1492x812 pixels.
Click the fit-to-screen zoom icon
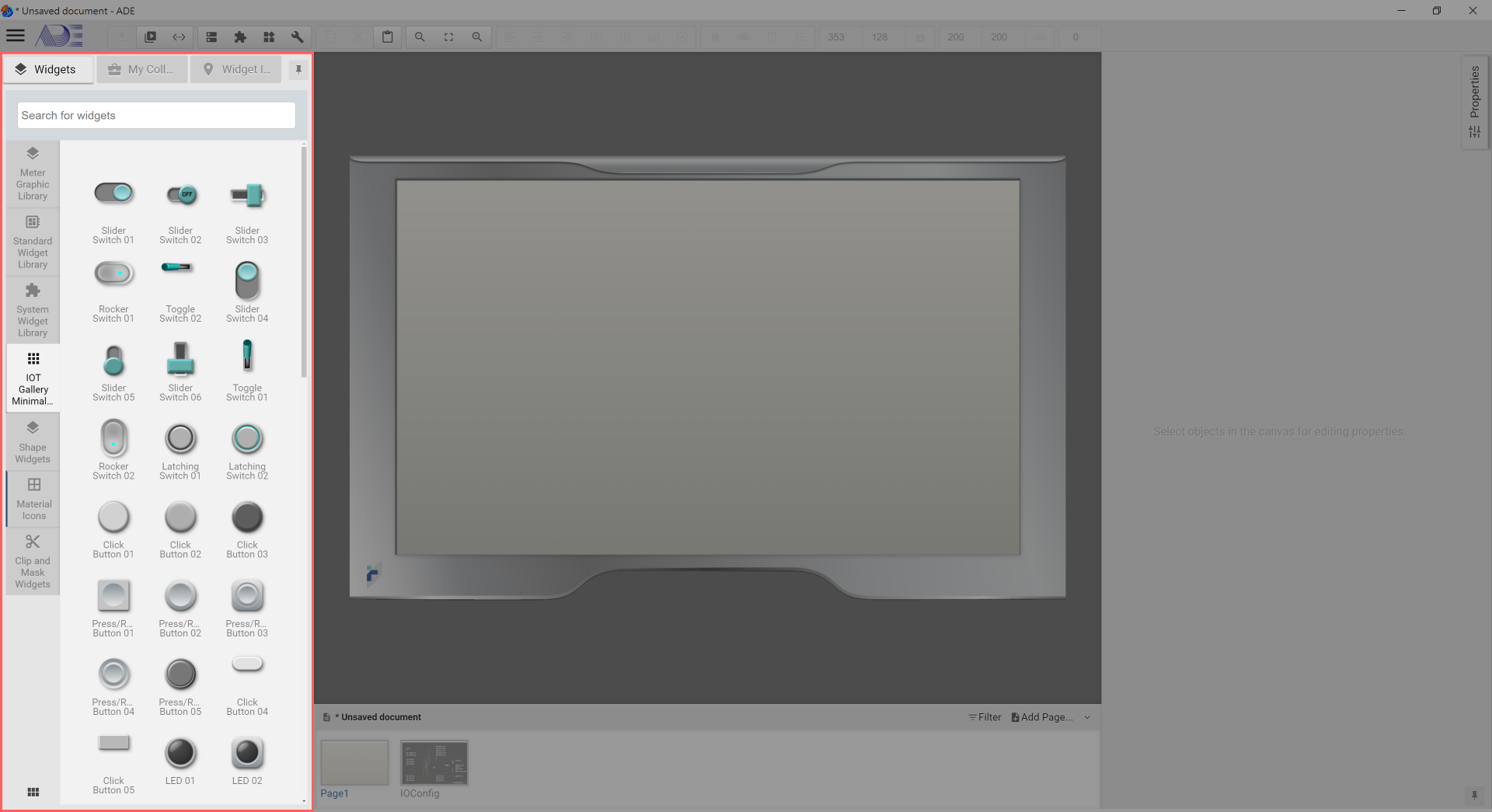448,37
